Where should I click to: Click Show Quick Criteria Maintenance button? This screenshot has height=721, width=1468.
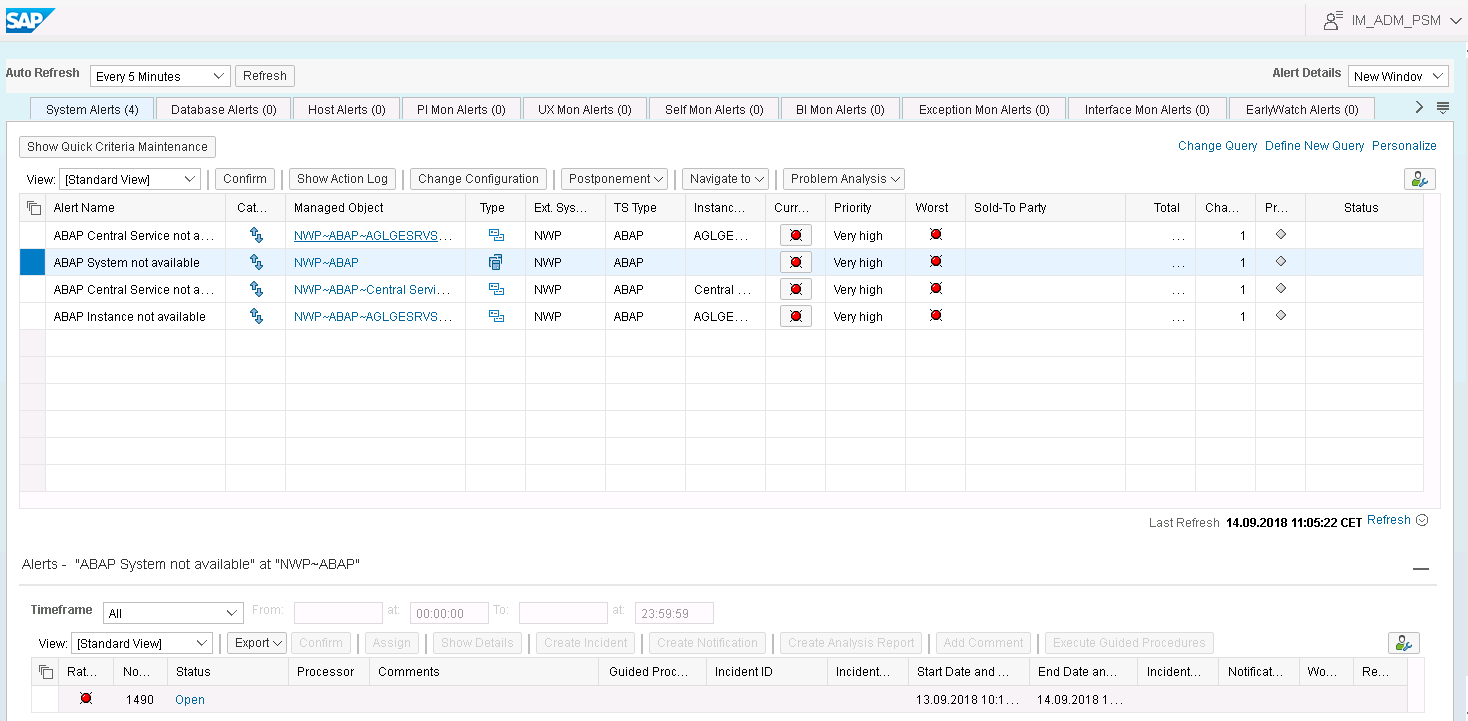tap(117, 147)
